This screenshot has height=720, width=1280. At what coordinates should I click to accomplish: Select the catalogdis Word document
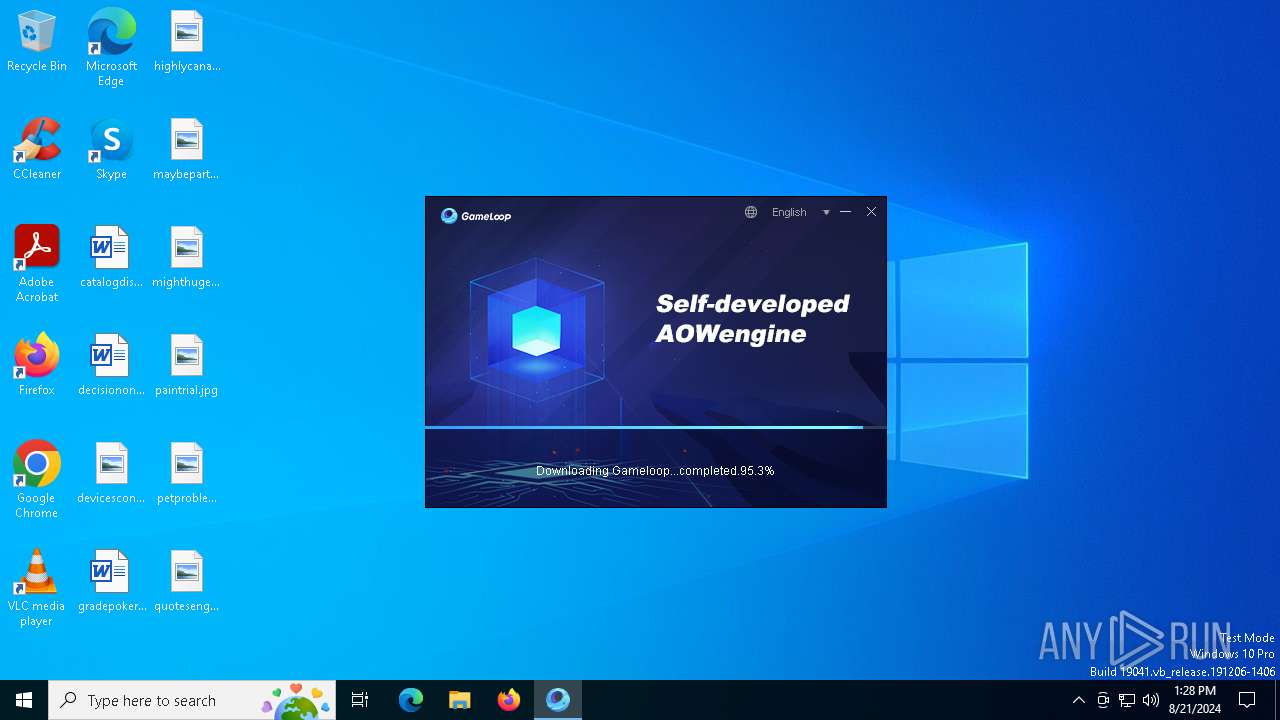[x=111, y=257]
